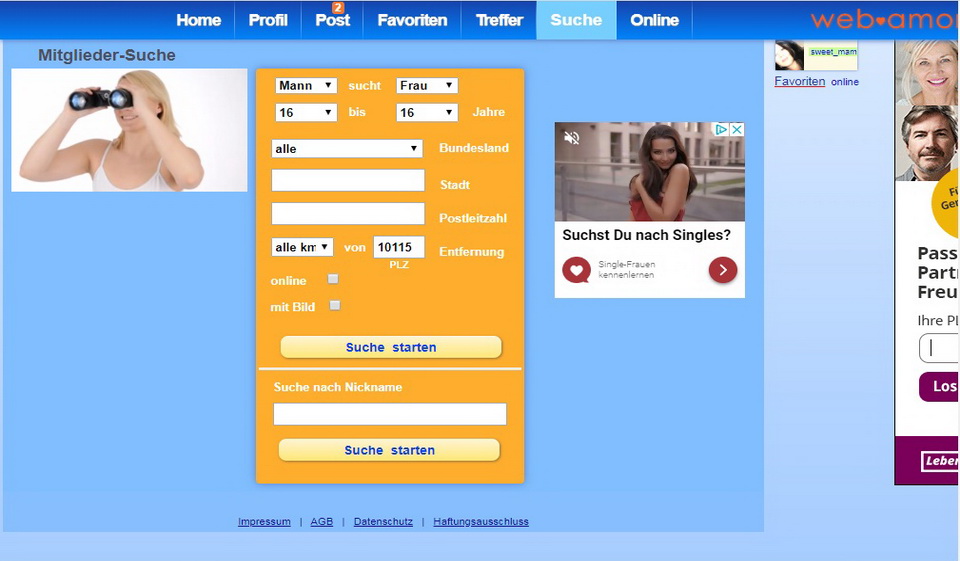Close the ad with the X icon
960x561 pixels.
tap(737, 129)
